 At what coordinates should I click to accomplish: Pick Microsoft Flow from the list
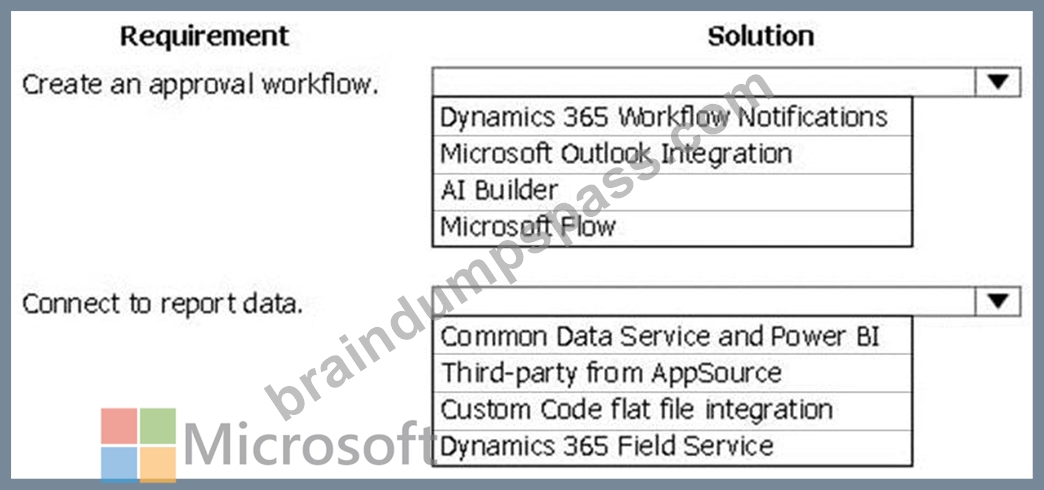[x=672, y=228]
